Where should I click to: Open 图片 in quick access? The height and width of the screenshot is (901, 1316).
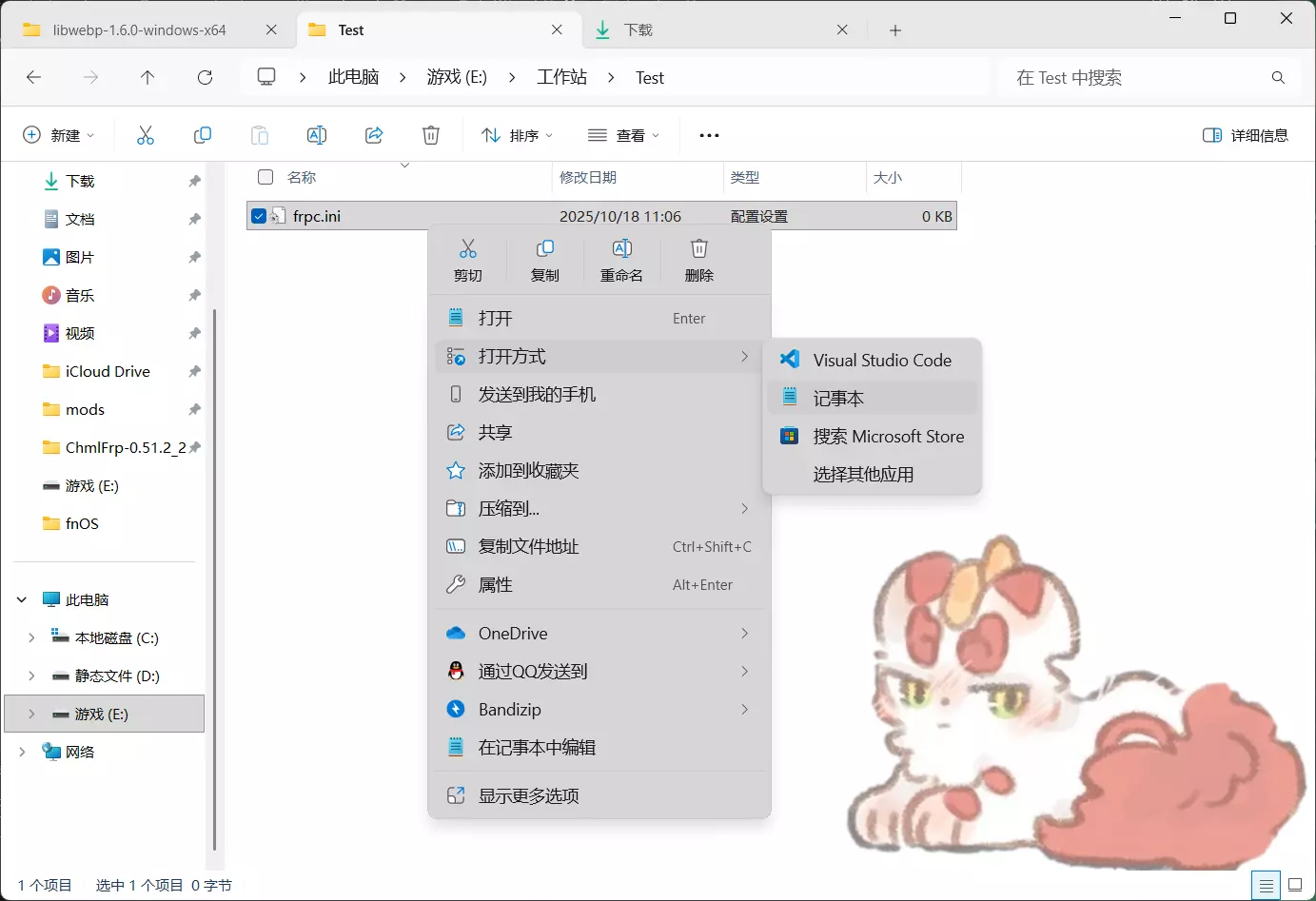80,257
